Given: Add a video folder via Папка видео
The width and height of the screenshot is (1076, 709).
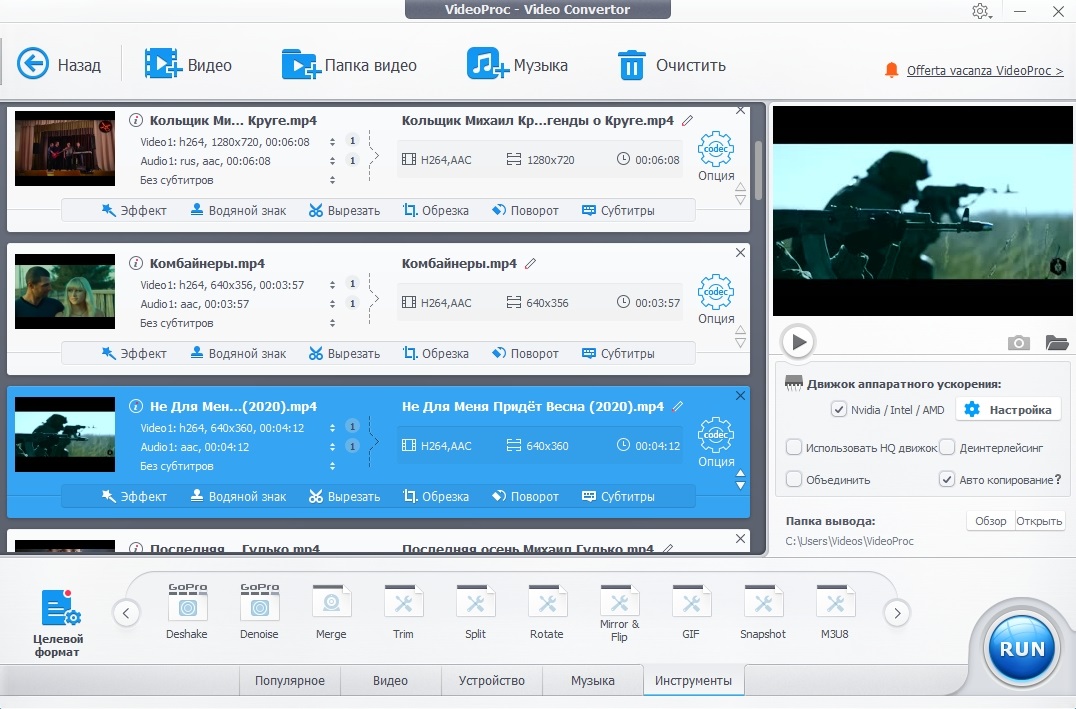Looking at the screenshot, I should click(x=349, y=65).
